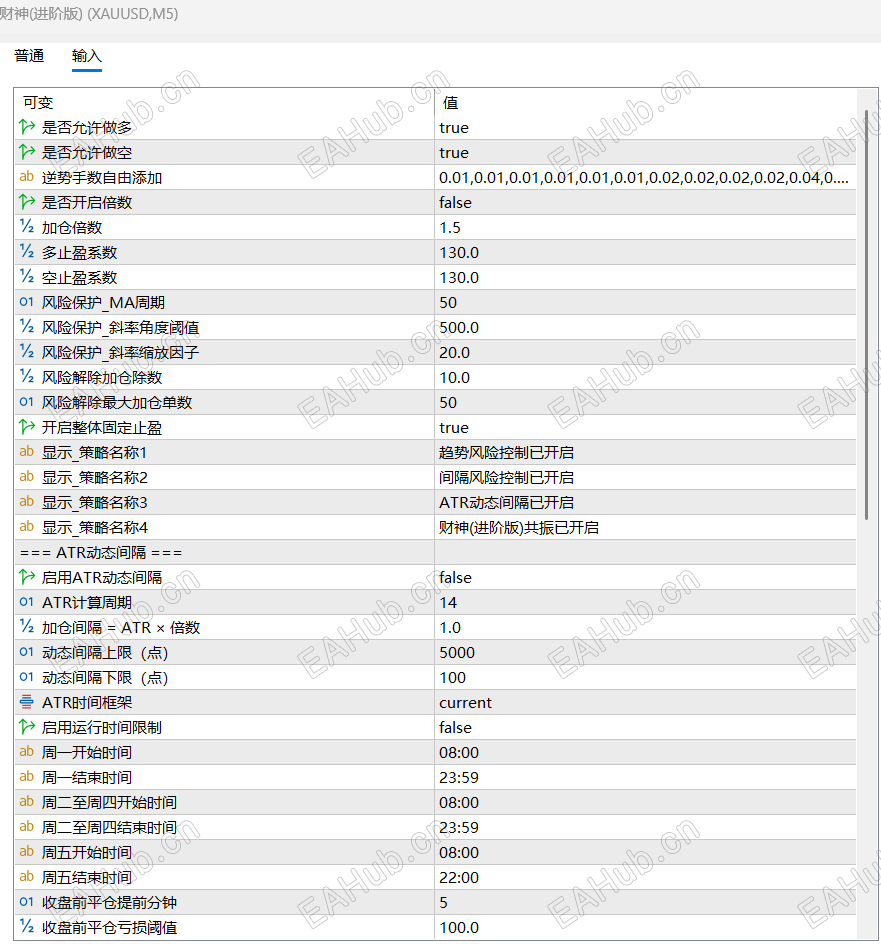Click the ab icon beside 显示_策略名称4
Image resolution: width=881 pixels, height=944 pixels.
[26, 527]
